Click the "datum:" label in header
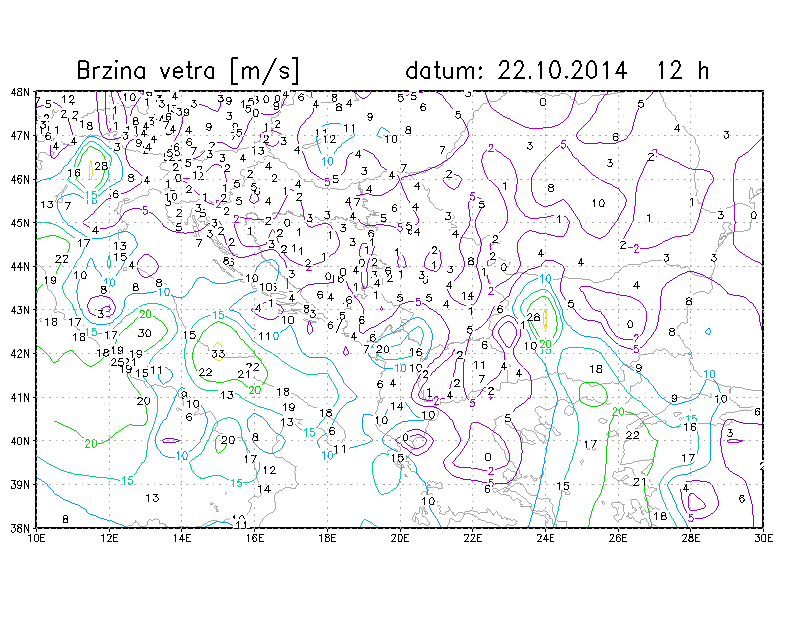Screen dimensions: 800x618 tap(444, 70)
